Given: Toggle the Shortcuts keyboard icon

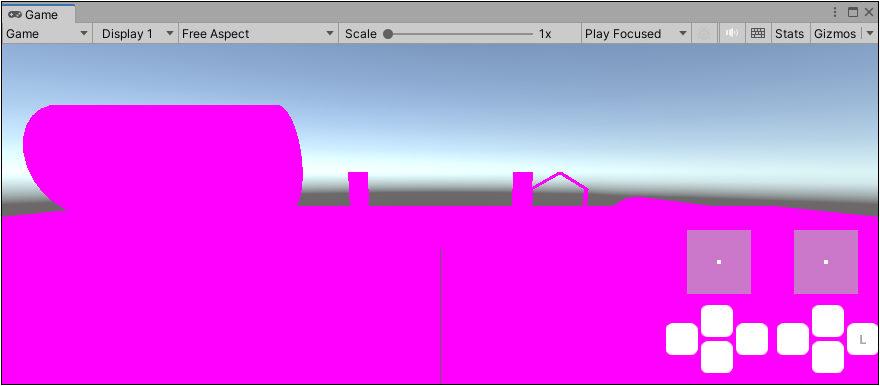Looking at the screenshot, I should click(x=758, y=34).
